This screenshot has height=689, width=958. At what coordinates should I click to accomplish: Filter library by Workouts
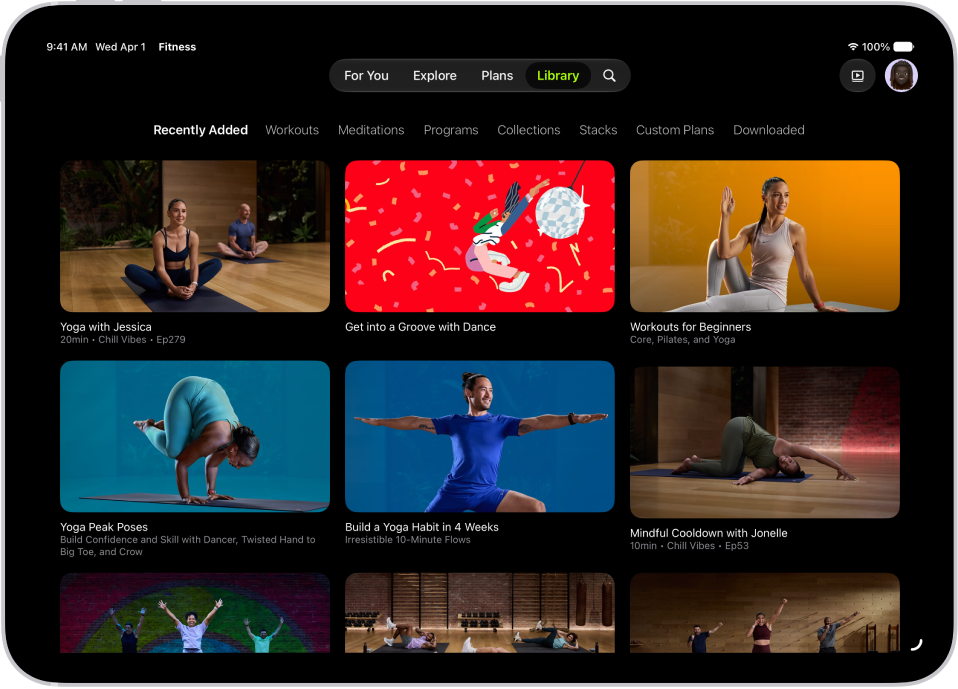[x=292, y=130]
